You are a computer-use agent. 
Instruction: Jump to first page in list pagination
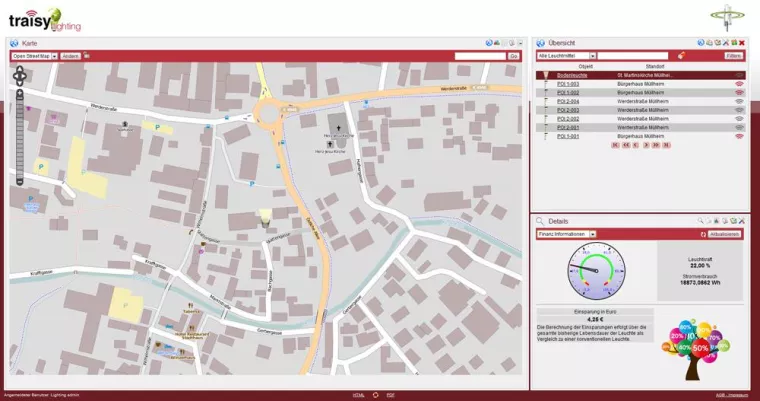(615, 145)
